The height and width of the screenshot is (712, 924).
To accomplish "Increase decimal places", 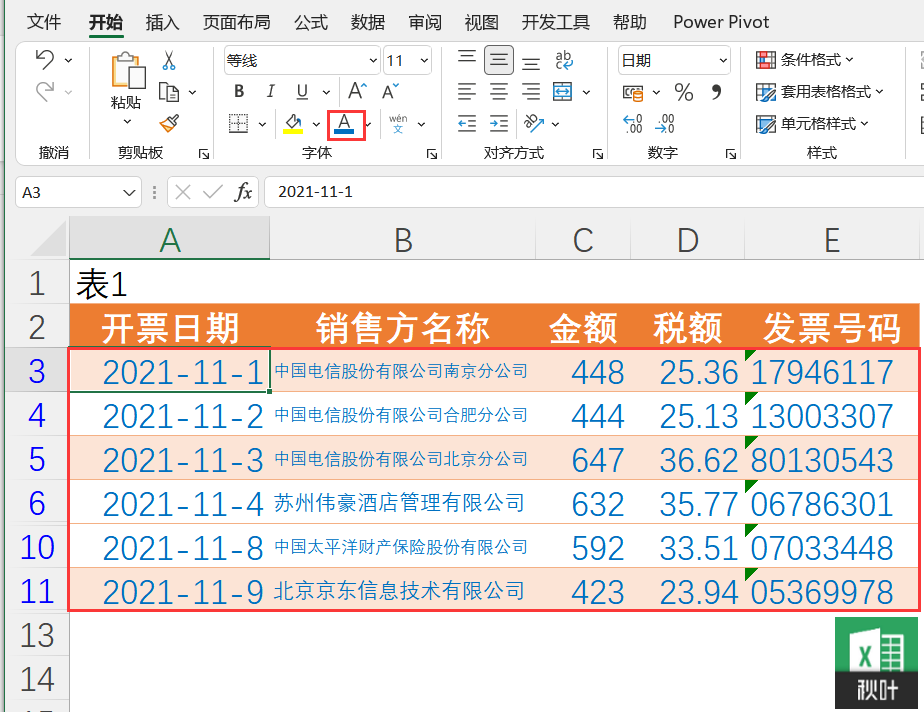I will (x=632, y=124).
